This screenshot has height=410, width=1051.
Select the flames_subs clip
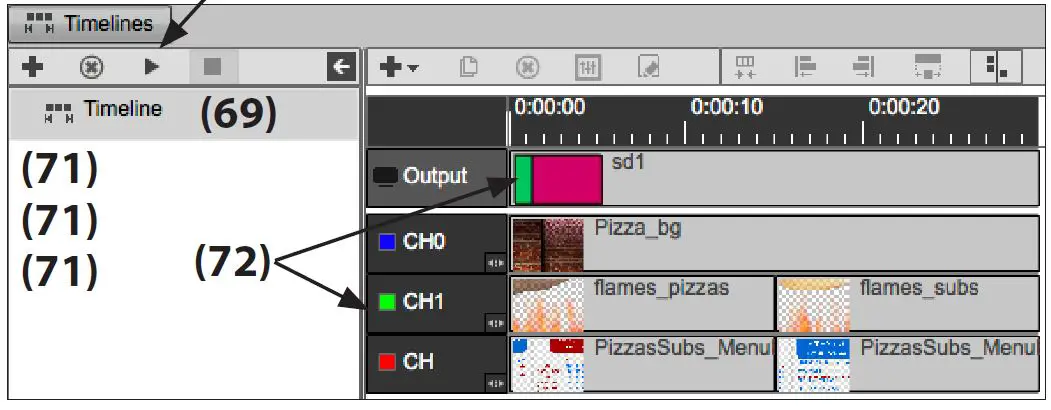click(906, 303)
